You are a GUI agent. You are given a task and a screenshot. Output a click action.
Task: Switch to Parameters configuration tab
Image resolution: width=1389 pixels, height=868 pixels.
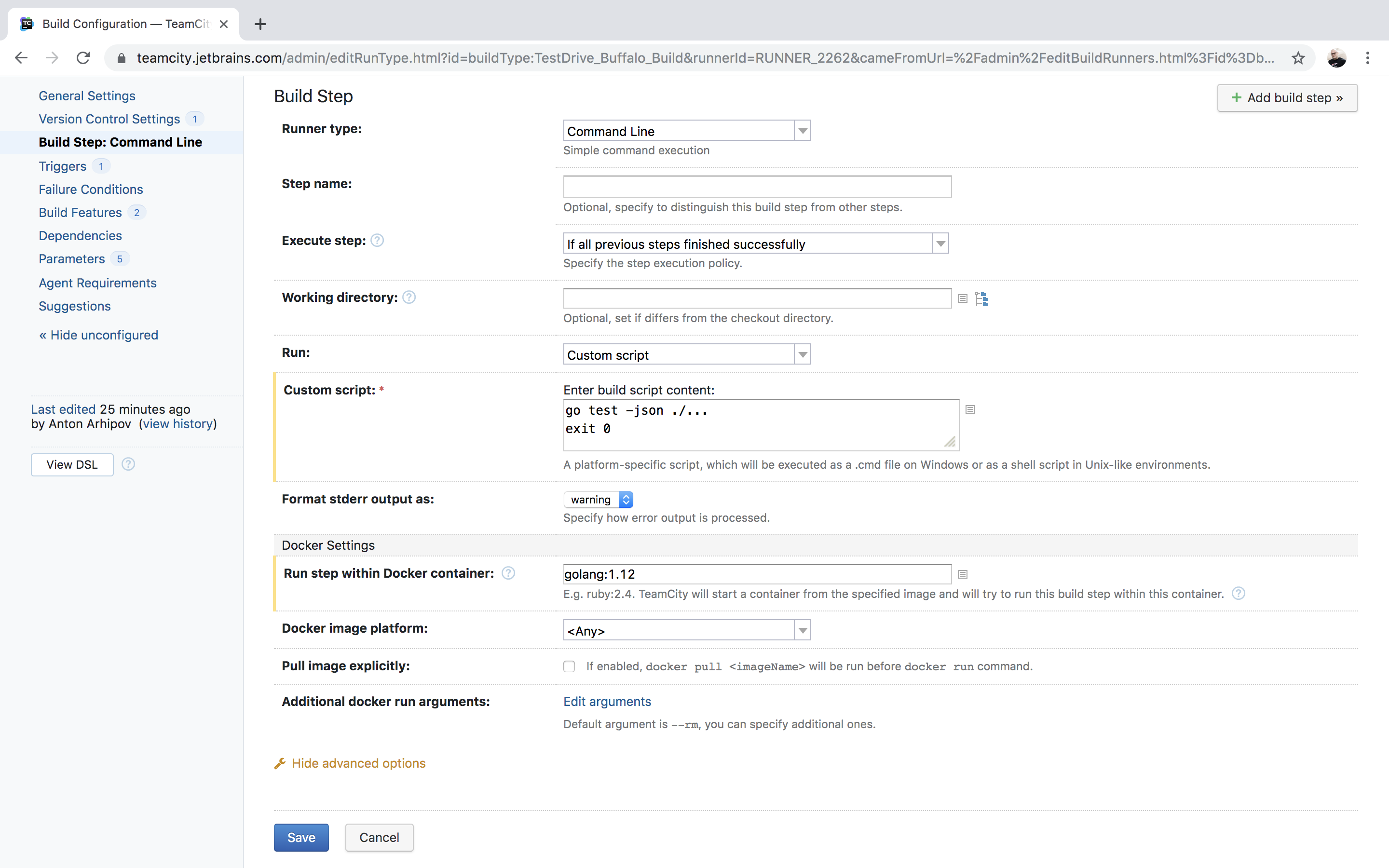pos(72,259)
